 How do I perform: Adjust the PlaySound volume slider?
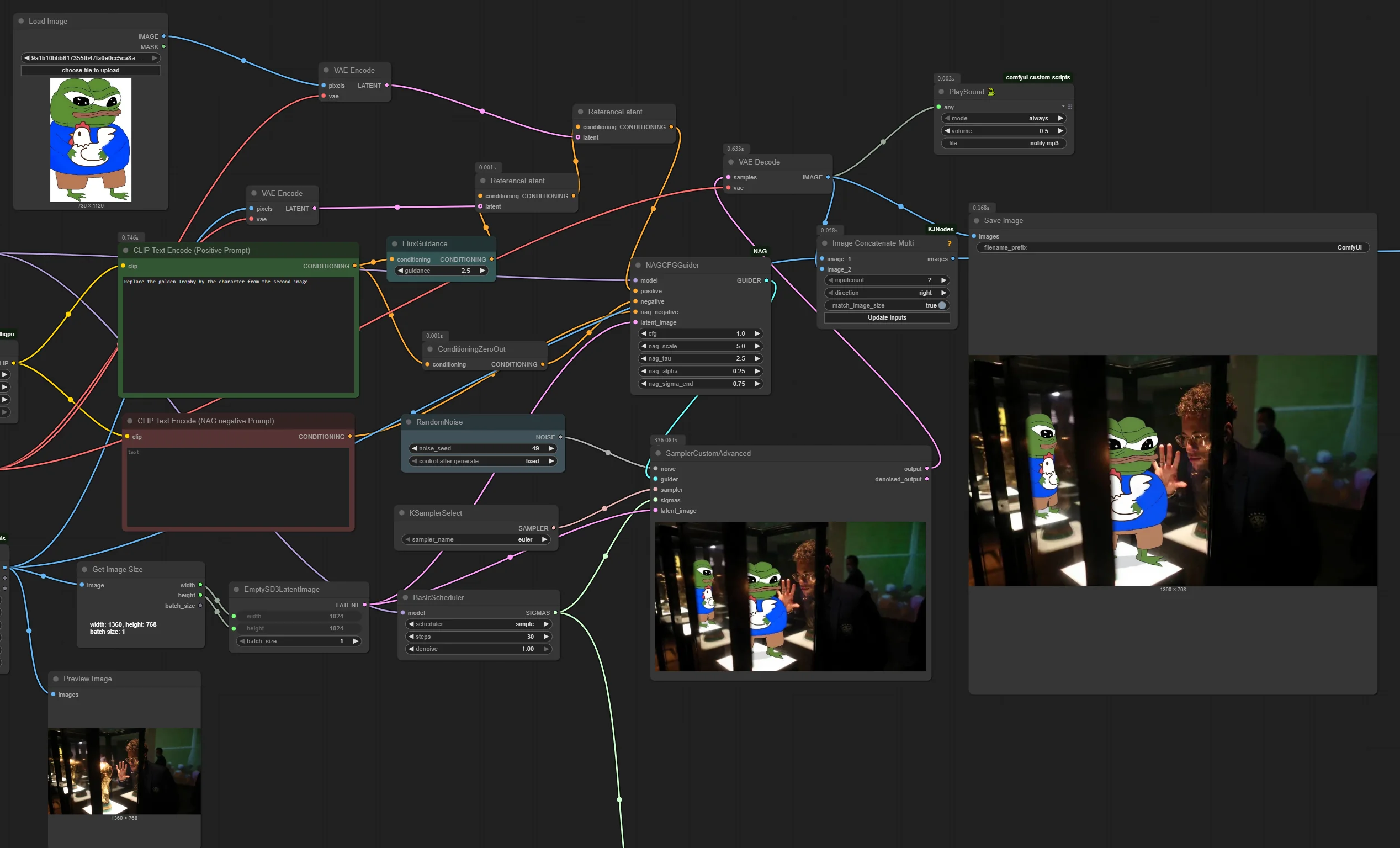pos(1003,131)
